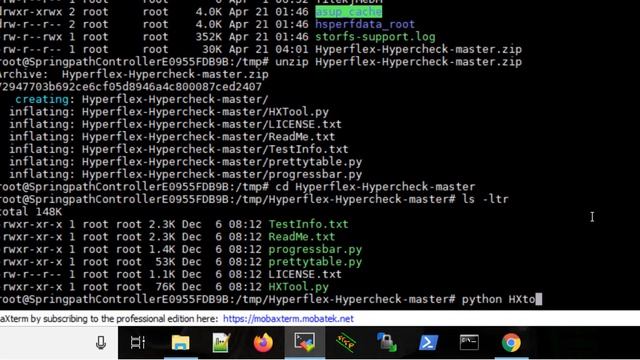Click green HXTool.py in the directory listing
The height and width of the screenshot is (360, 640).
coord(298,287)
